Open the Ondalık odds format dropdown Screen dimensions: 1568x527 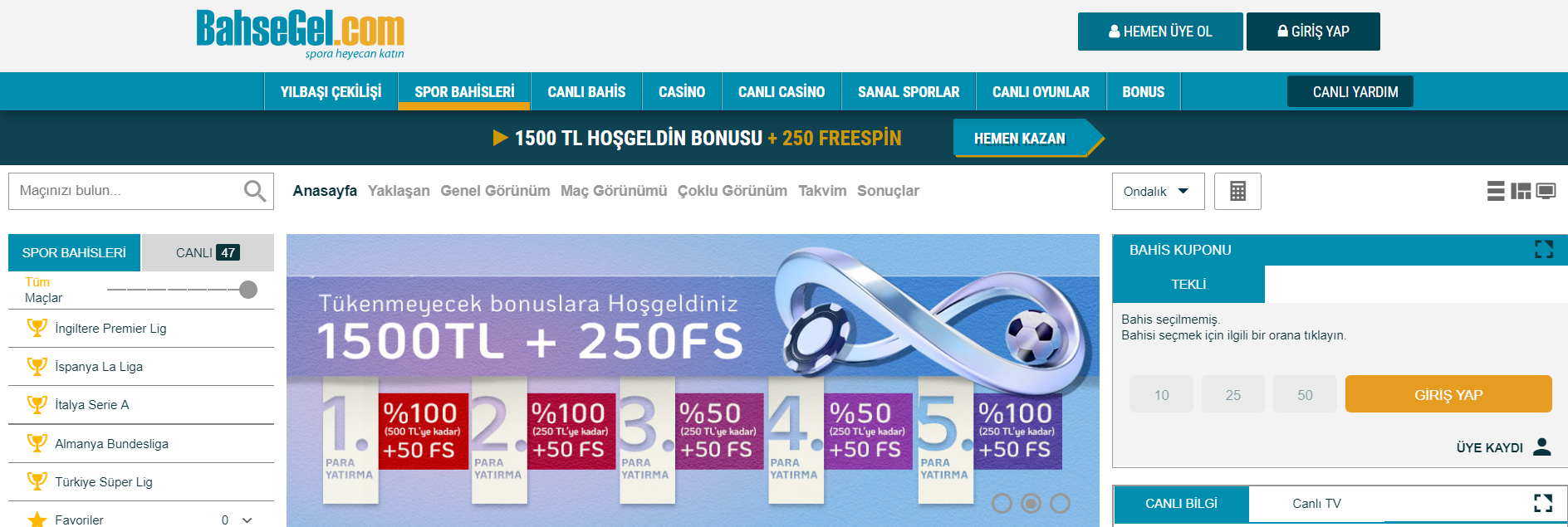[x=1155, y=191]
